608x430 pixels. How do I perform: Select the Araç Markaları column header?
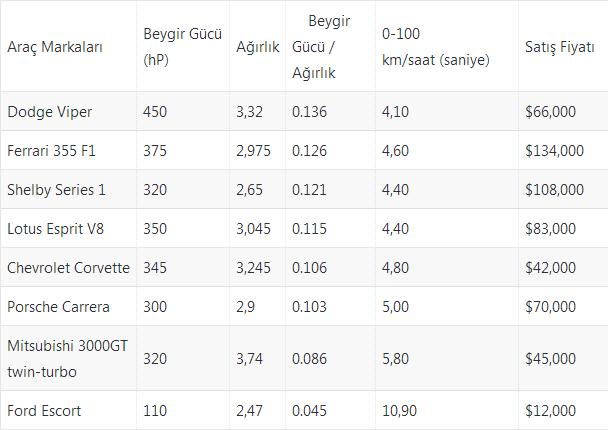[x=55, y=47]
